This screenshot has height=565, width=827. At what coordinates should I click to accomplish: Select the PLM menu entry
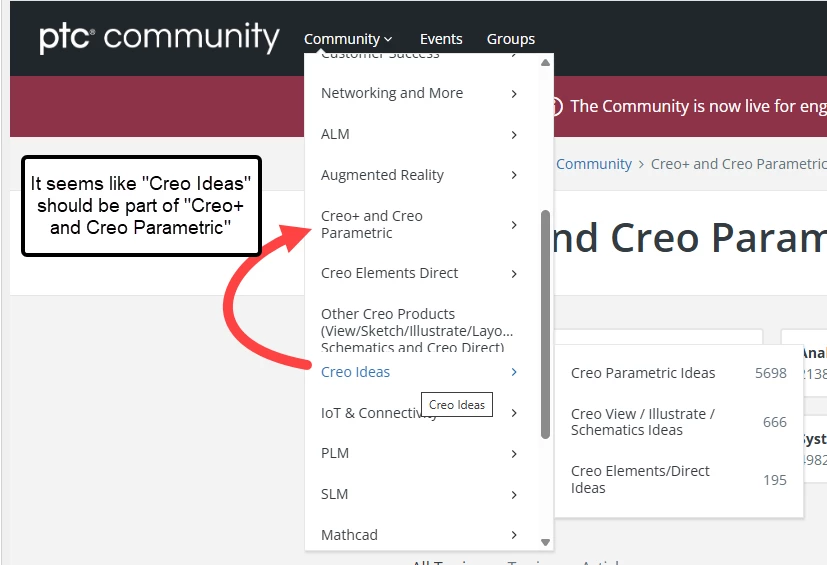coord(335,453)
